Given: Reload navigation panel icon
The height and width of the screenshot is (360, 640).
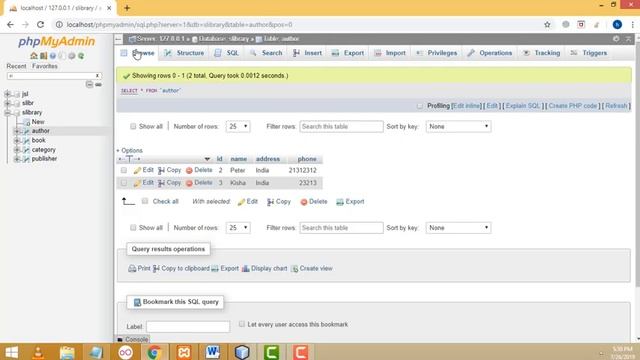Looking at the screenshot, I should [x=81, y=56].
